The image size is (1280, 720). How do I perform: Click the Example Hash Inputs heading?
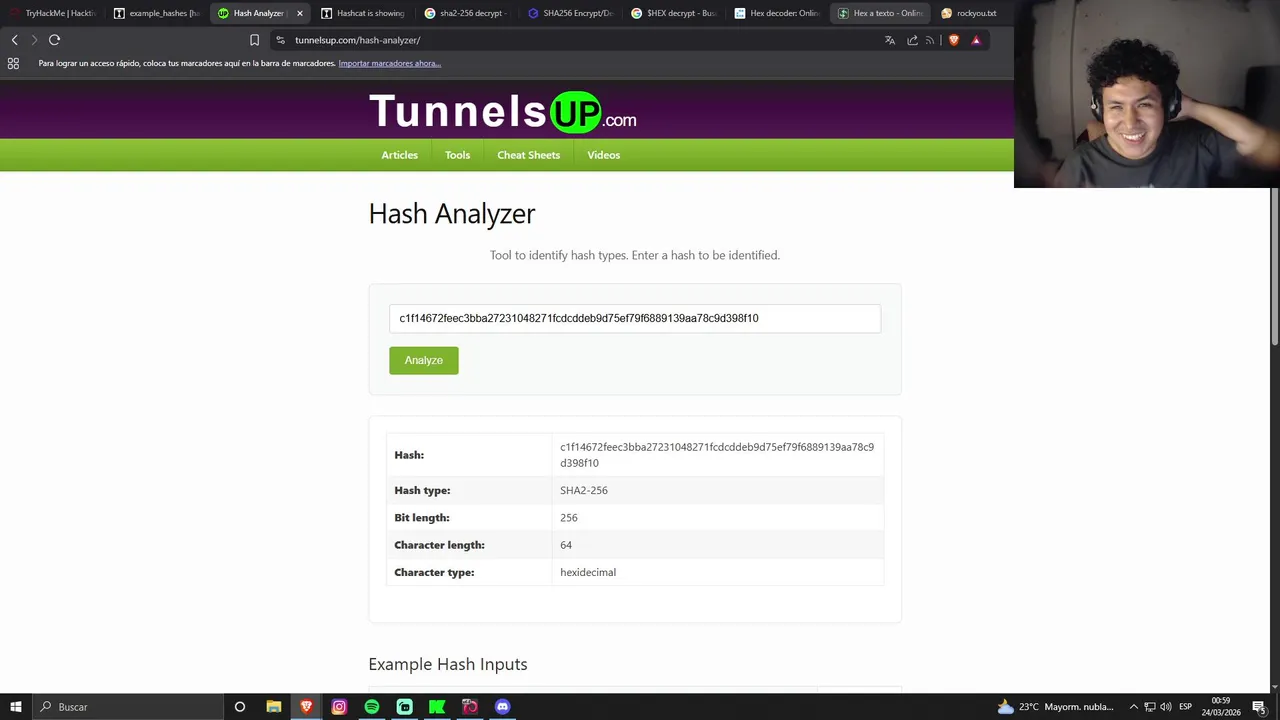(x=448, y=664)
